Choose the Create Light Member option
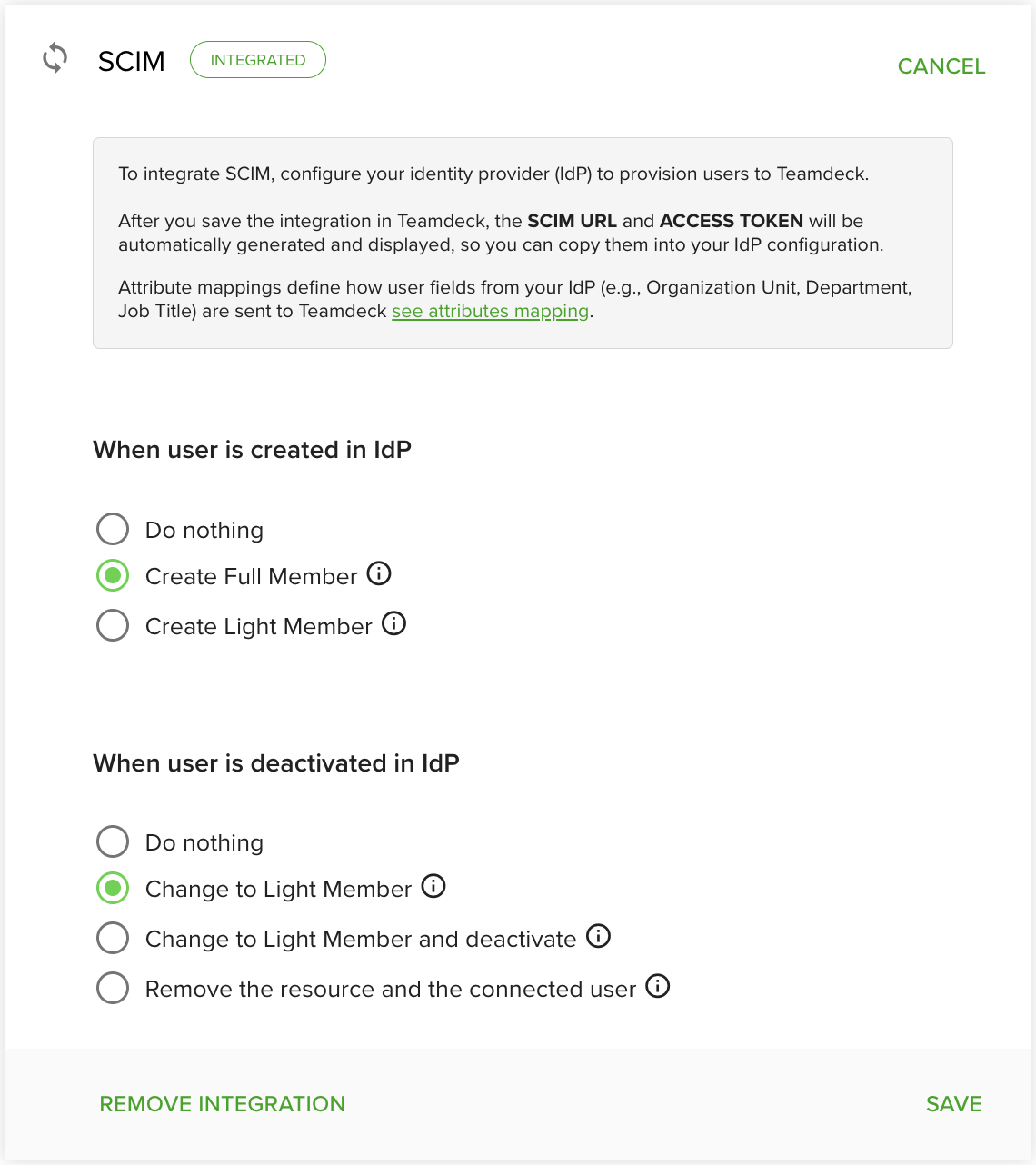This screenshot has height=1165, width=1036. coord(113,625)
